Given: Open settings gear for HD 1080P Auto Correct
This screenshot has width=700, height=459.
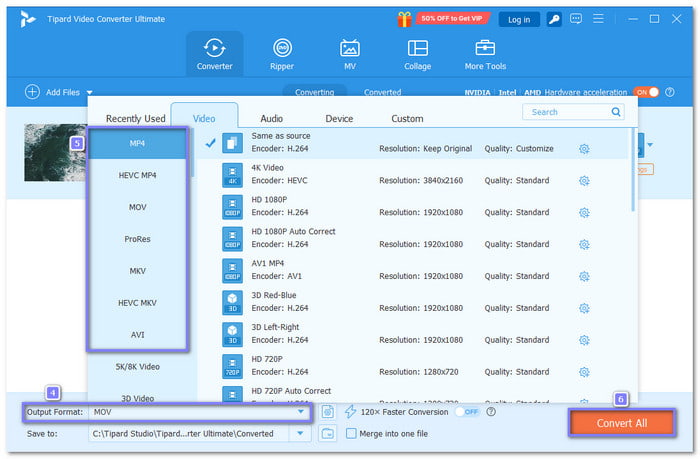Looking at the screenshot, I should 584,244.
